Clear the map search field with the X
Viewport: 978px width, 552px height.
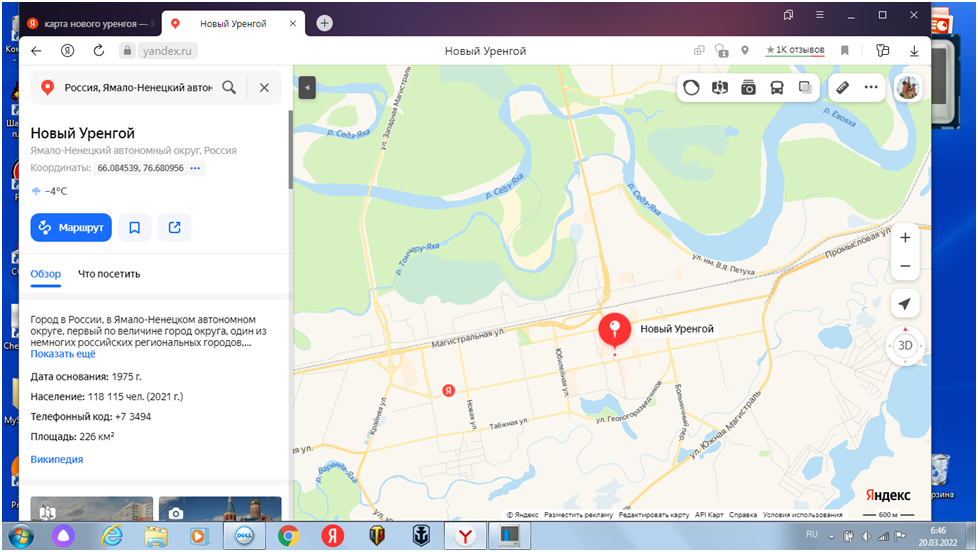point(264,87)
